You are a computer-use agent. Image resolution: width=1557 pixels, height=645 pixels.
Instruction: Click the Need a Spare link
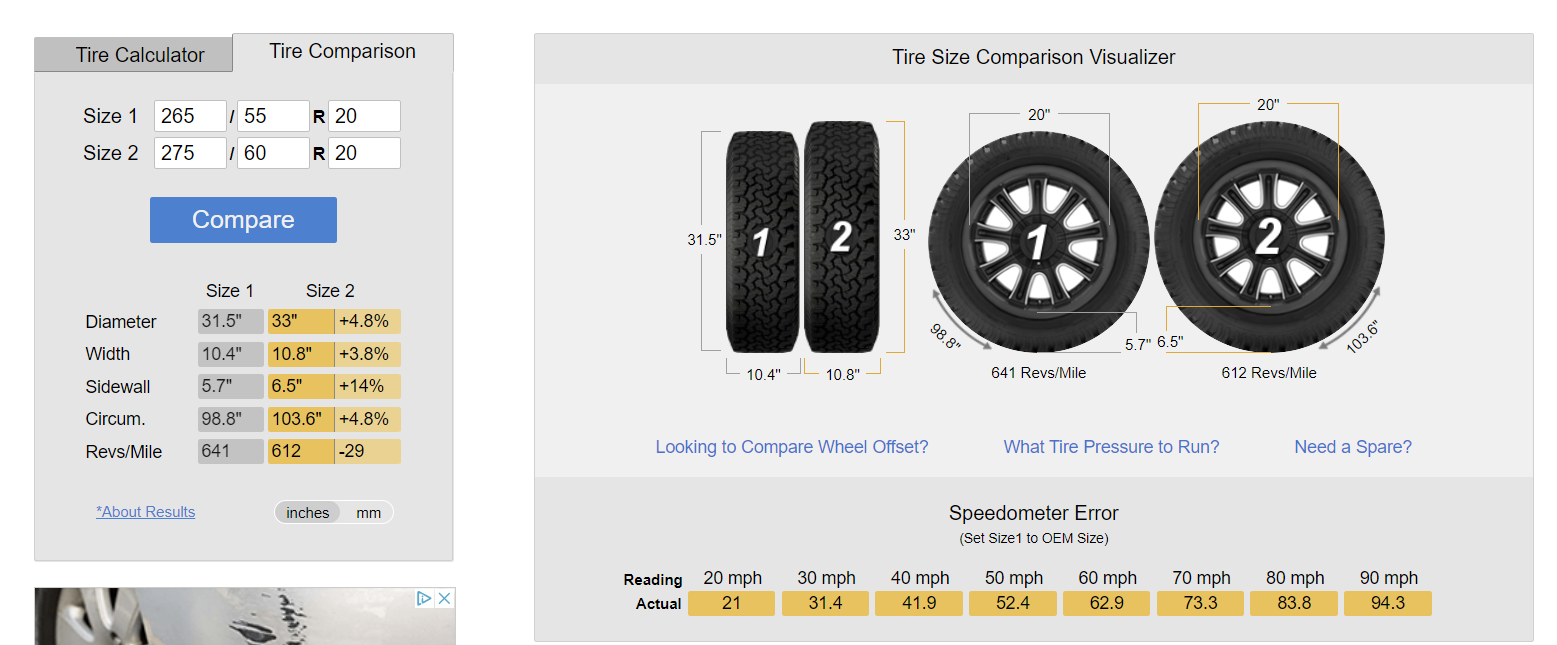point(1353,447)
